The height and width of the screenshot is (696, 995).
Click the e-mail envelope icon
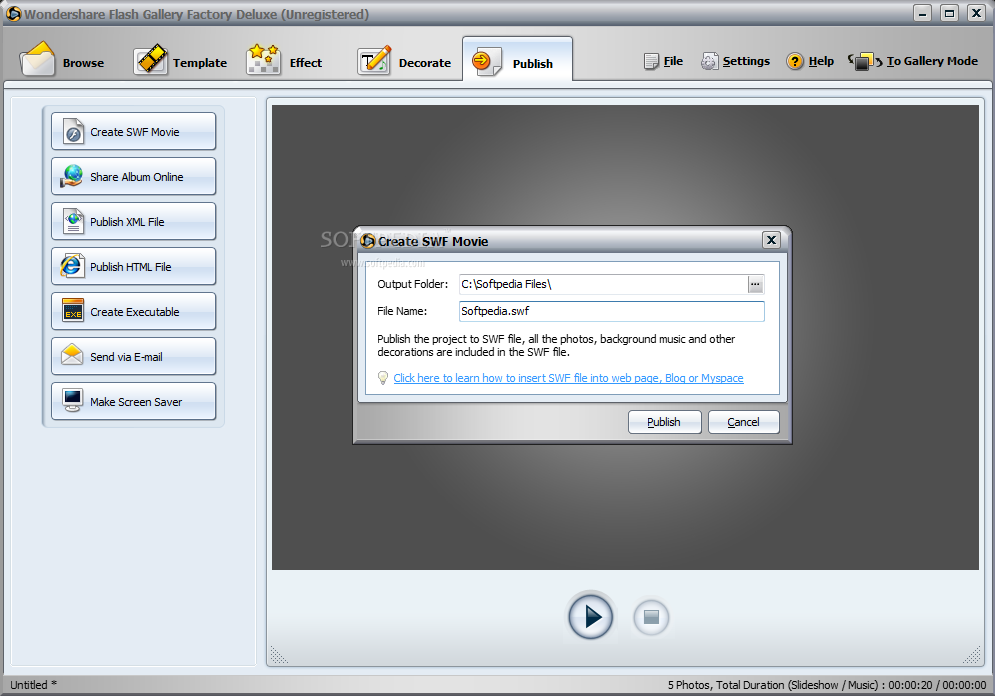[72, 355]
